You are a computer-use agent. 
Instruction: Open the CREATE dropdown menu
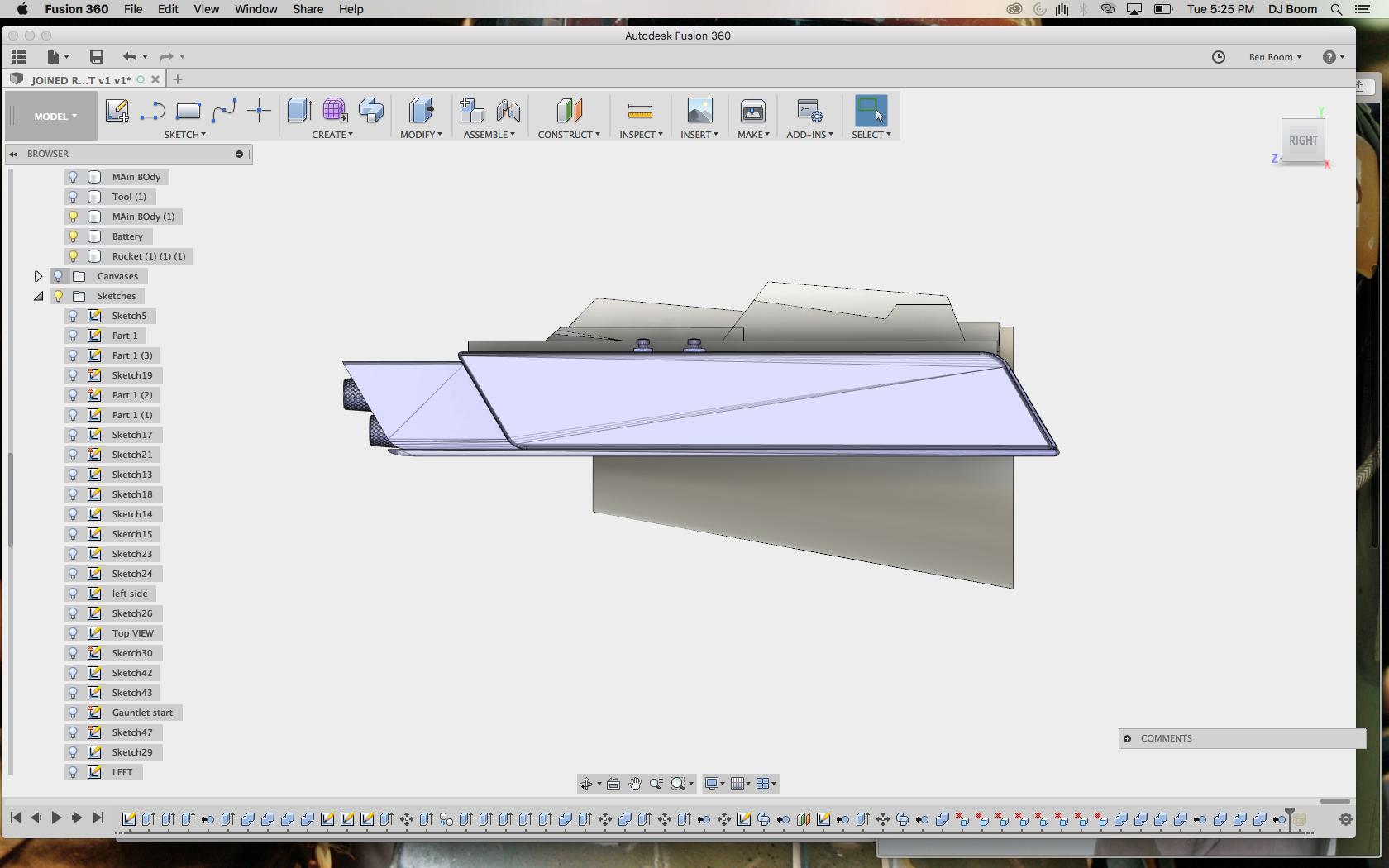point(332,135)
